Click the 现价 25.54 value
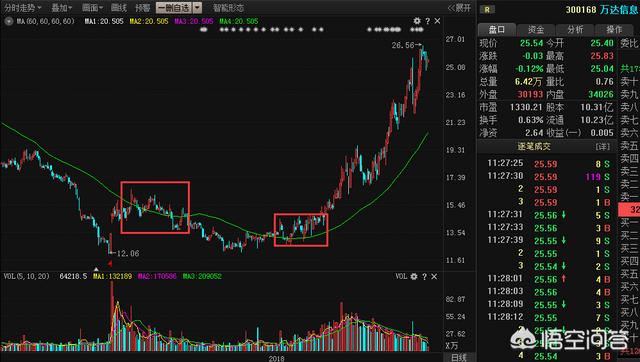 pos(531,43)
